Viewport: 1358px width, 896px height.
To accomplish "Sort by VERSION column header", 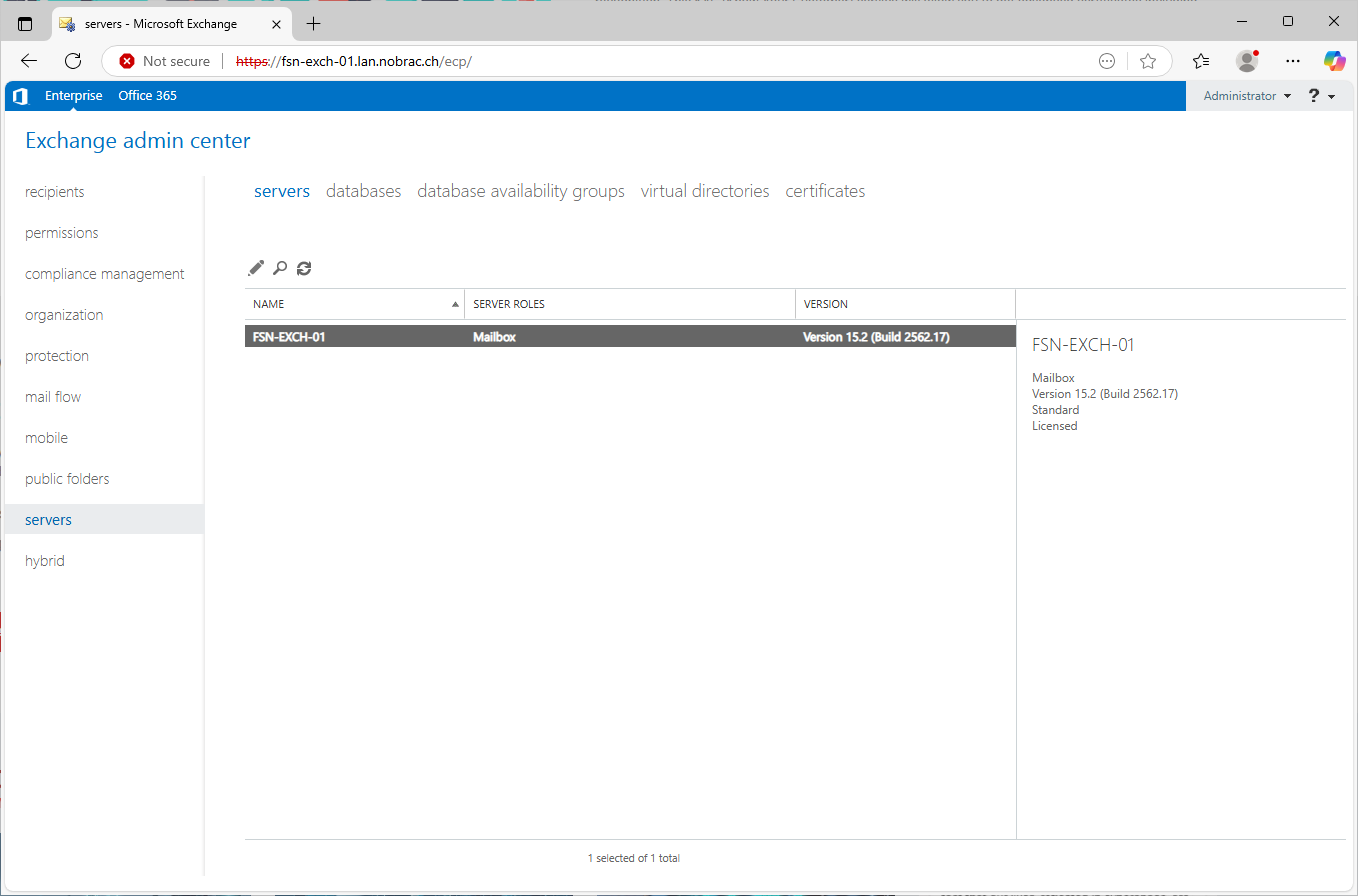I will (x=906, y=304).
